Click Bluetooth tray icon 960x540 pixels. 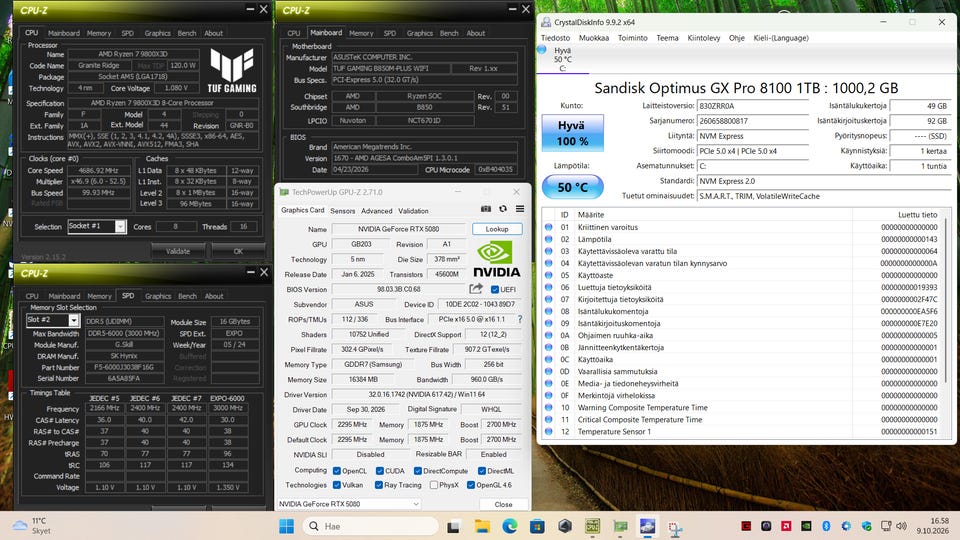pos(826,526)
